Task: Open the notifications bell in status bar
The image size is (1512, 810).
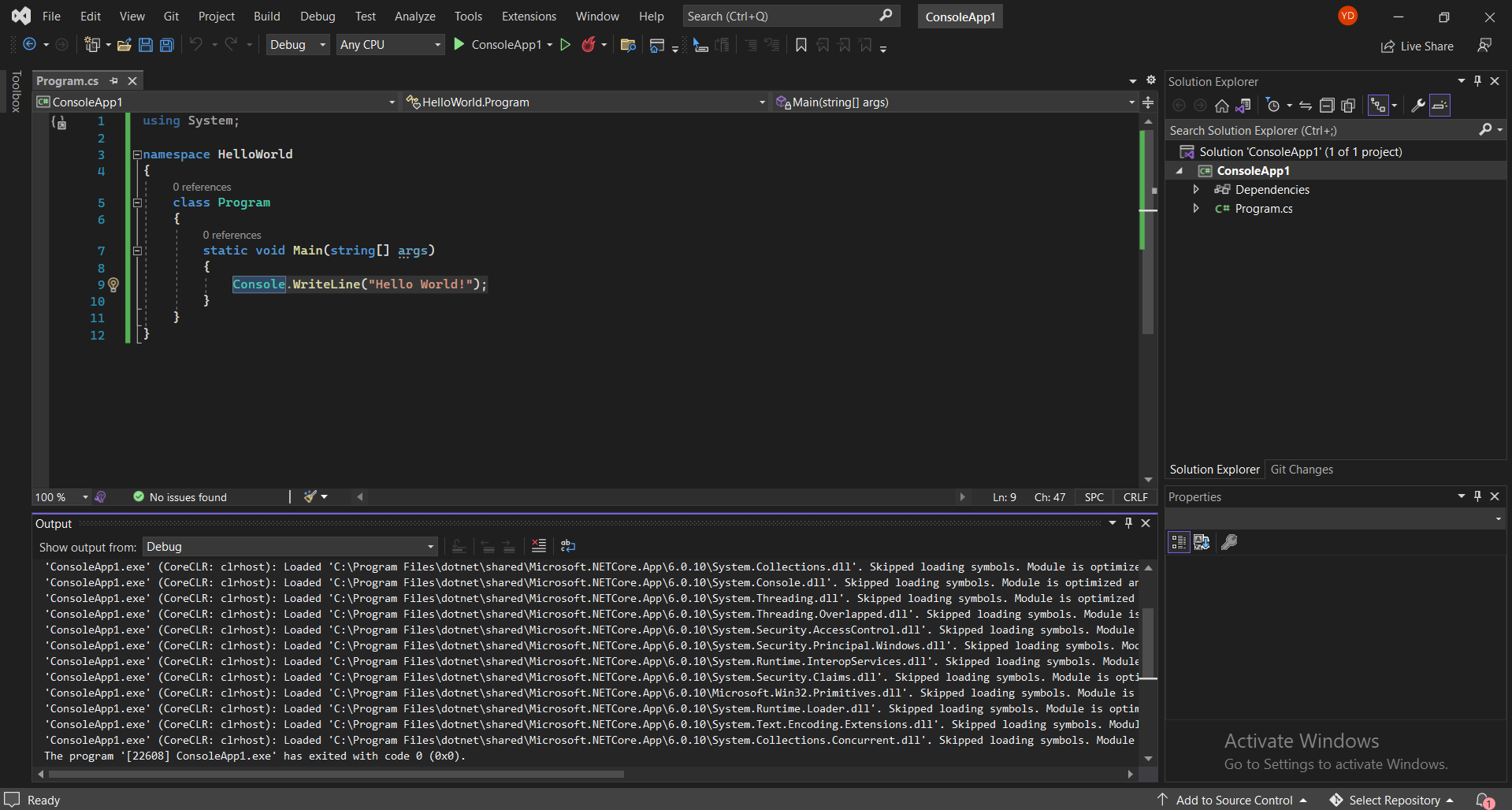Action: tap(1484, 801)
